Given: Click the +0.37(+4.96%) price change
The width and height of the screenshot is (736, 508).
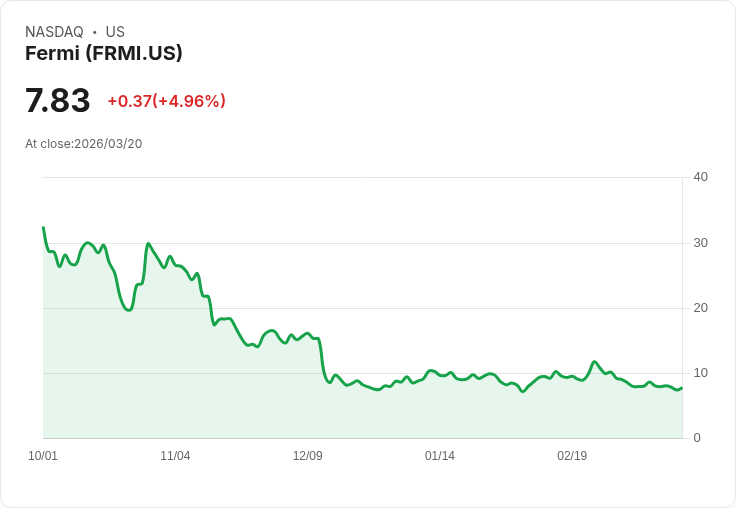Looking at the screenshot, I should tap(166, 101).
